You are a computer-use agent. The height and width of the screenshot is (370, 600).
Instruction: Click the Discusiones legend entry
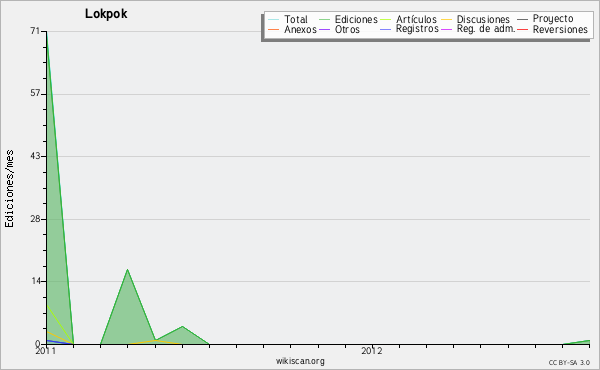(475, 19)
